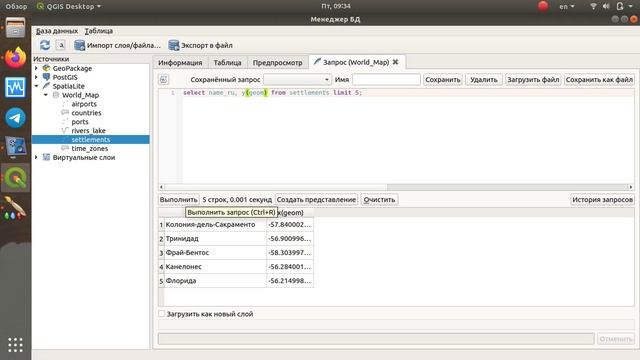Open the База данных menu

pyautogui.click(x=57, y=31)
